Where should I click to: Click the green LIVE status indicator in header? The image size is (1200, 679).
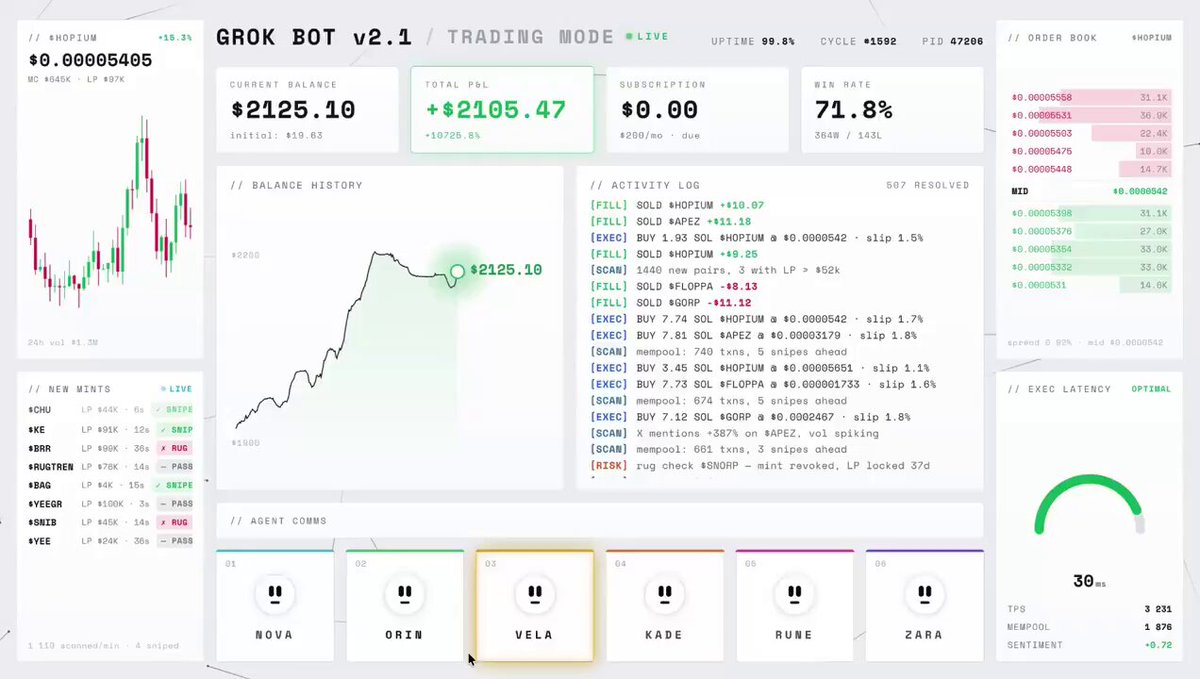(647, 36)
